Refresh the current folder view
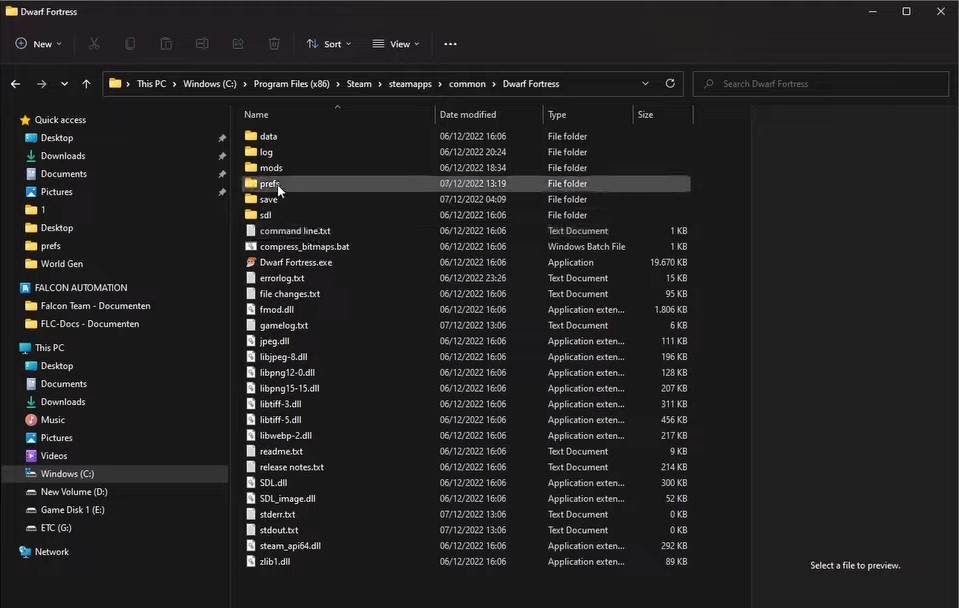 click(x=670, y=83)
